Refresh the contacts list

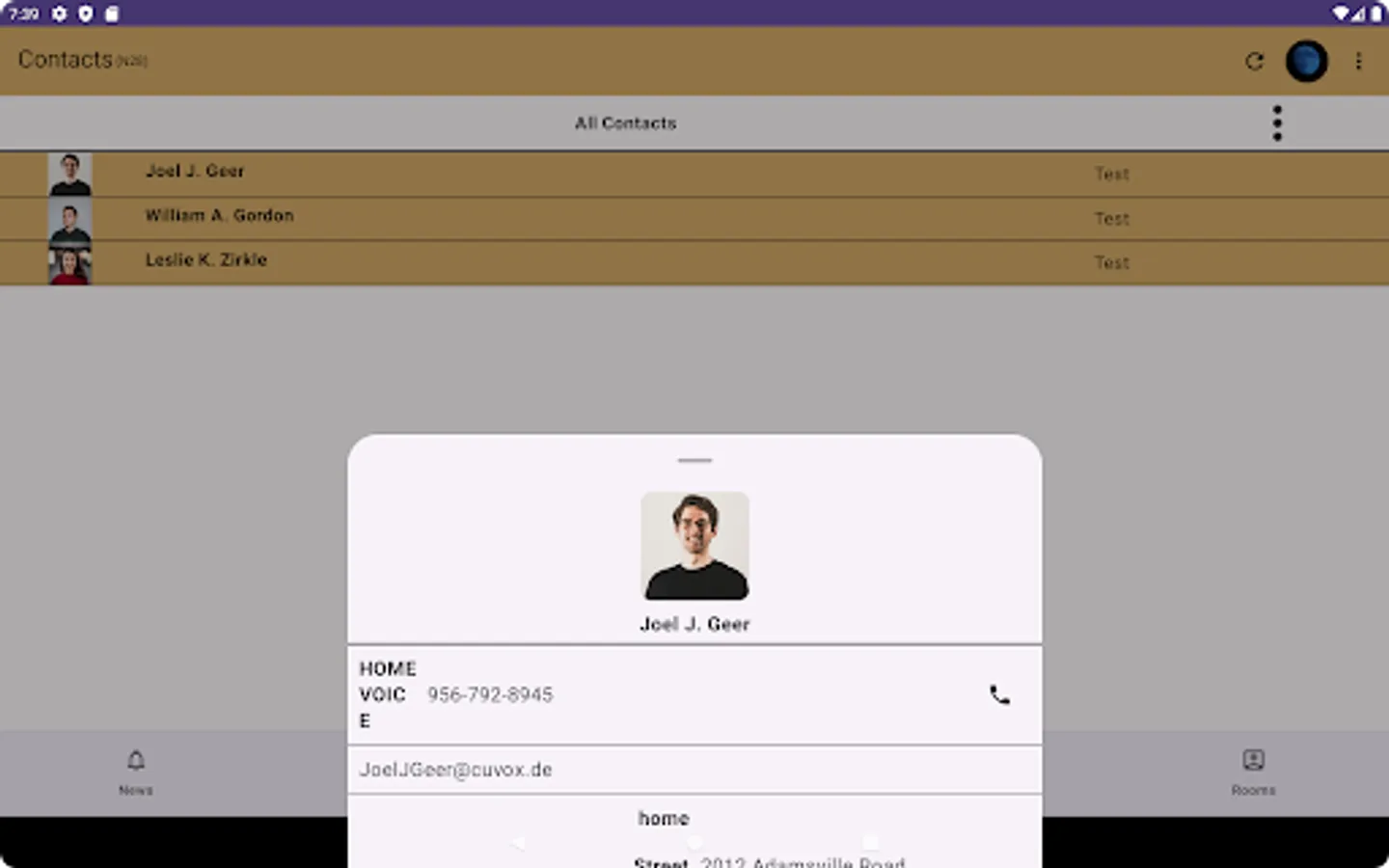(x=1254, y=61)
